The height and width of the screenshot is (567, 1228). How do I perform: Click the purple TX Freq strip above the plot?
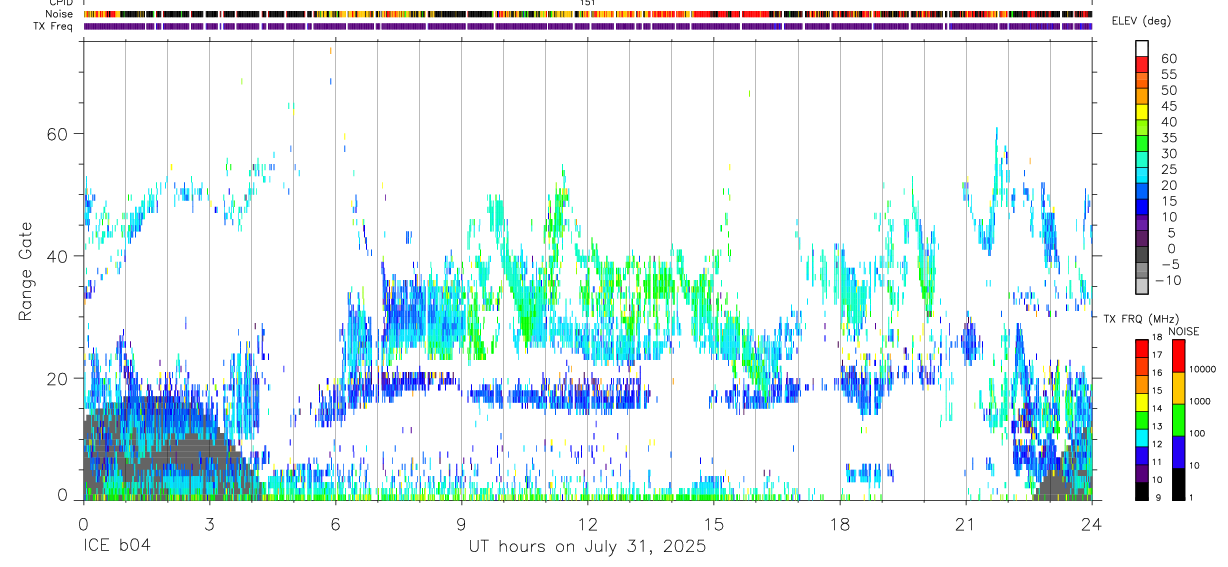(x=588, y=26)
